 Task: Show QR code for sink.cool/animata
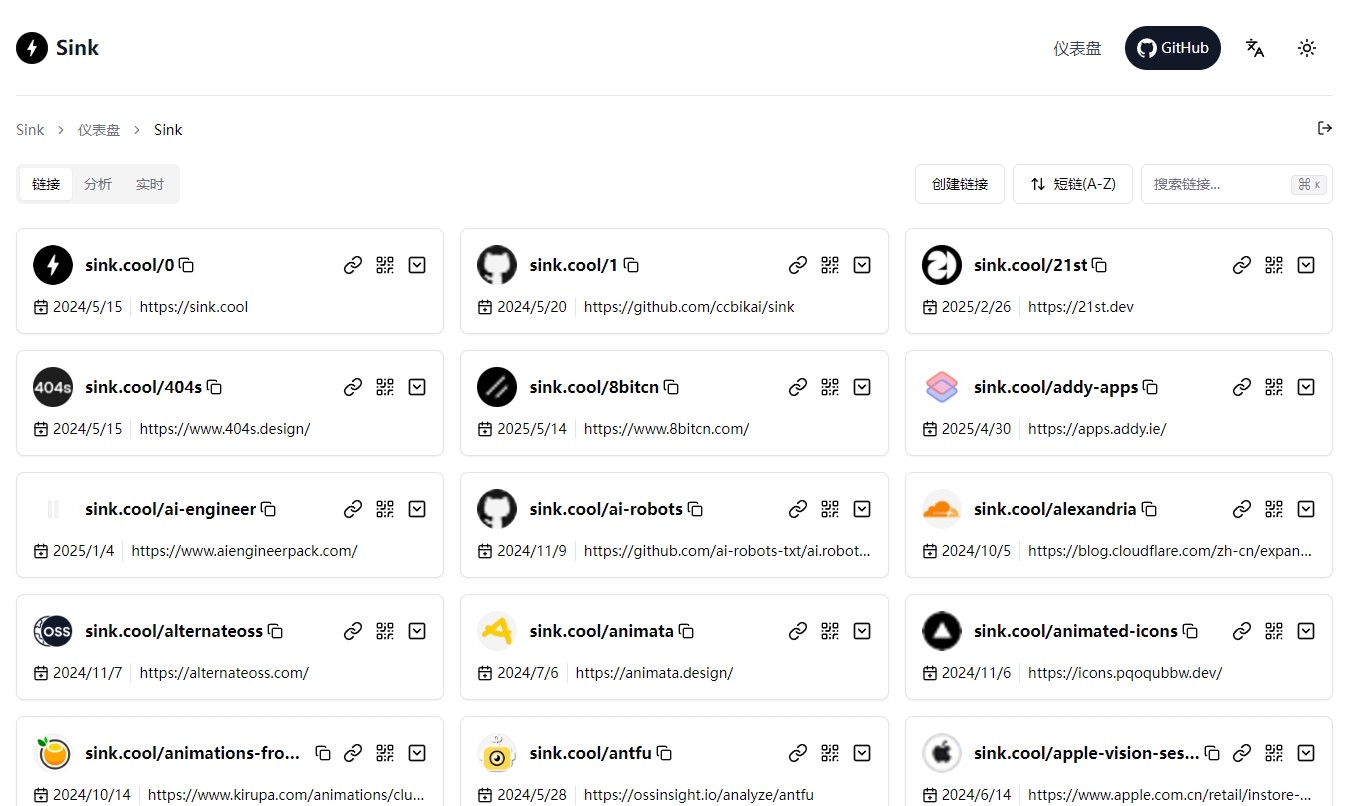[830, 631]
